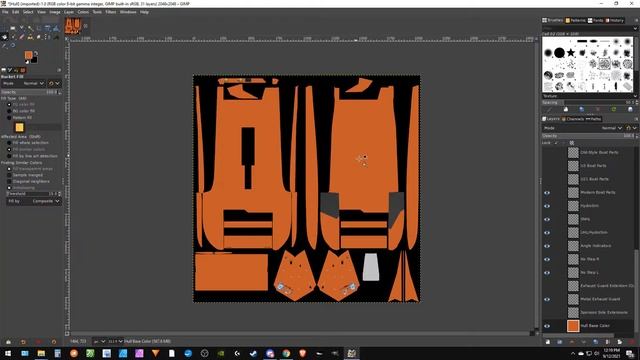Select Fill whole selection option
The width and height of the screenshot is (640, 360).
coord(9,143)
